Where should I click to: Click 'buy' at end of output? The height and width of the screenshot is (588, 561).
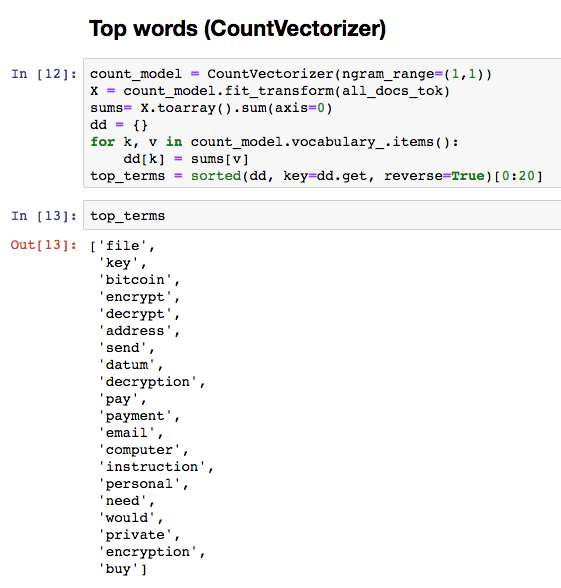[118, 569]
